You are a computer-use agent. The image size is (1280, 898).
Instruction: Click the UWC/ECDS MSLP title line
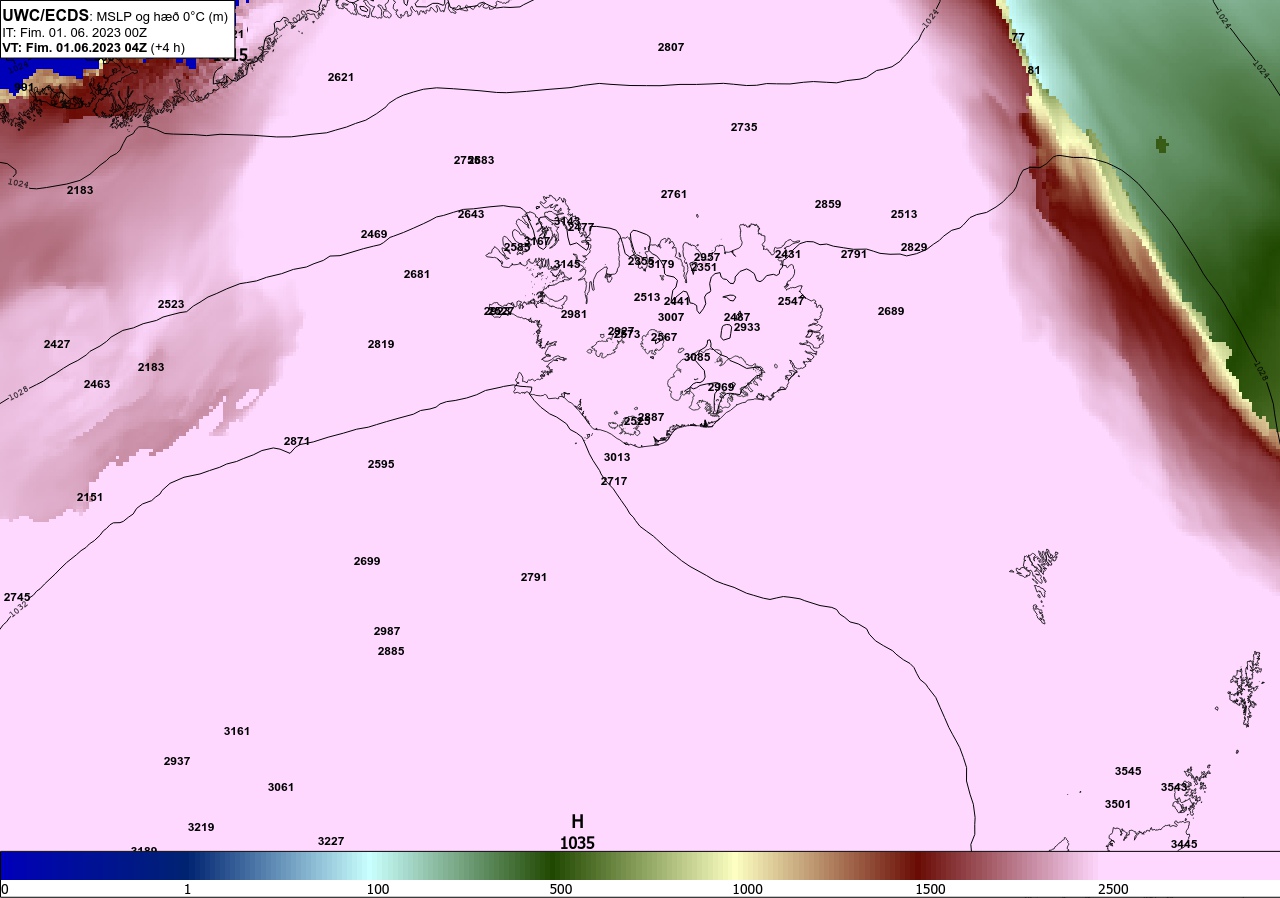(115, 16)
